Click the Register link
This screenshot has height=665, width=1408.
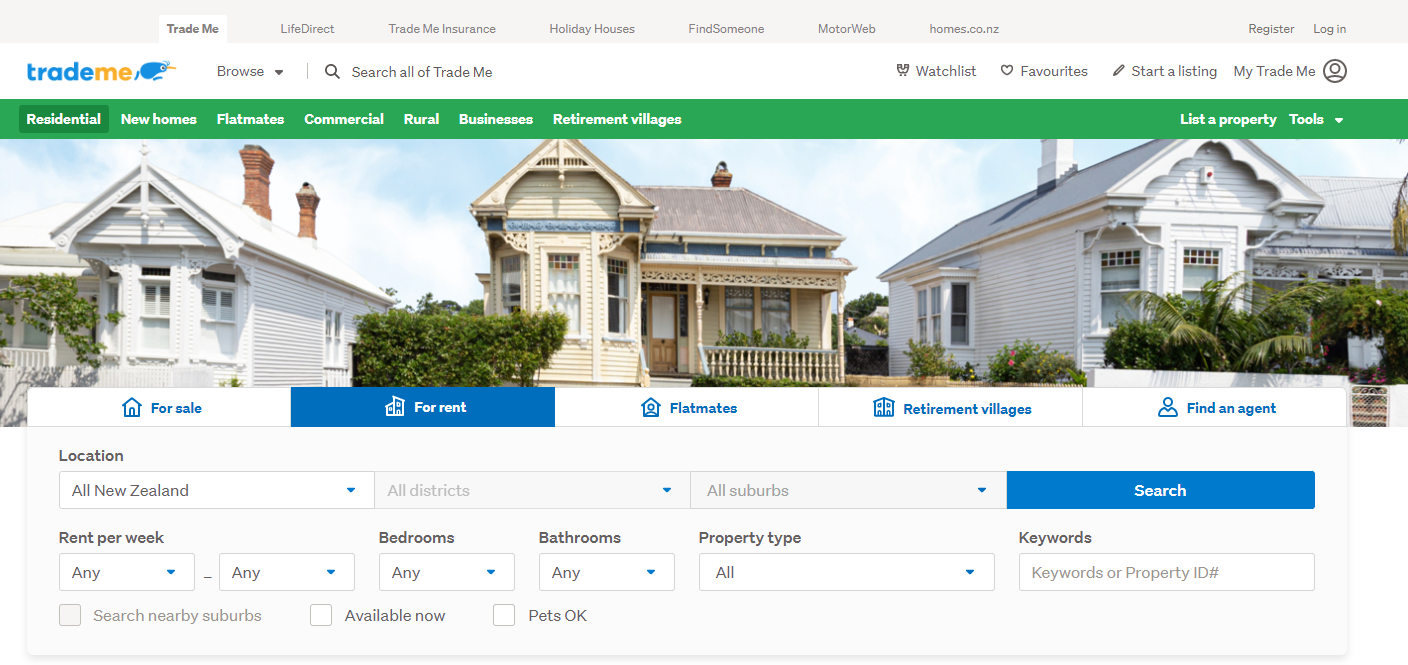pyautogui.click(x=1271, y=29)
